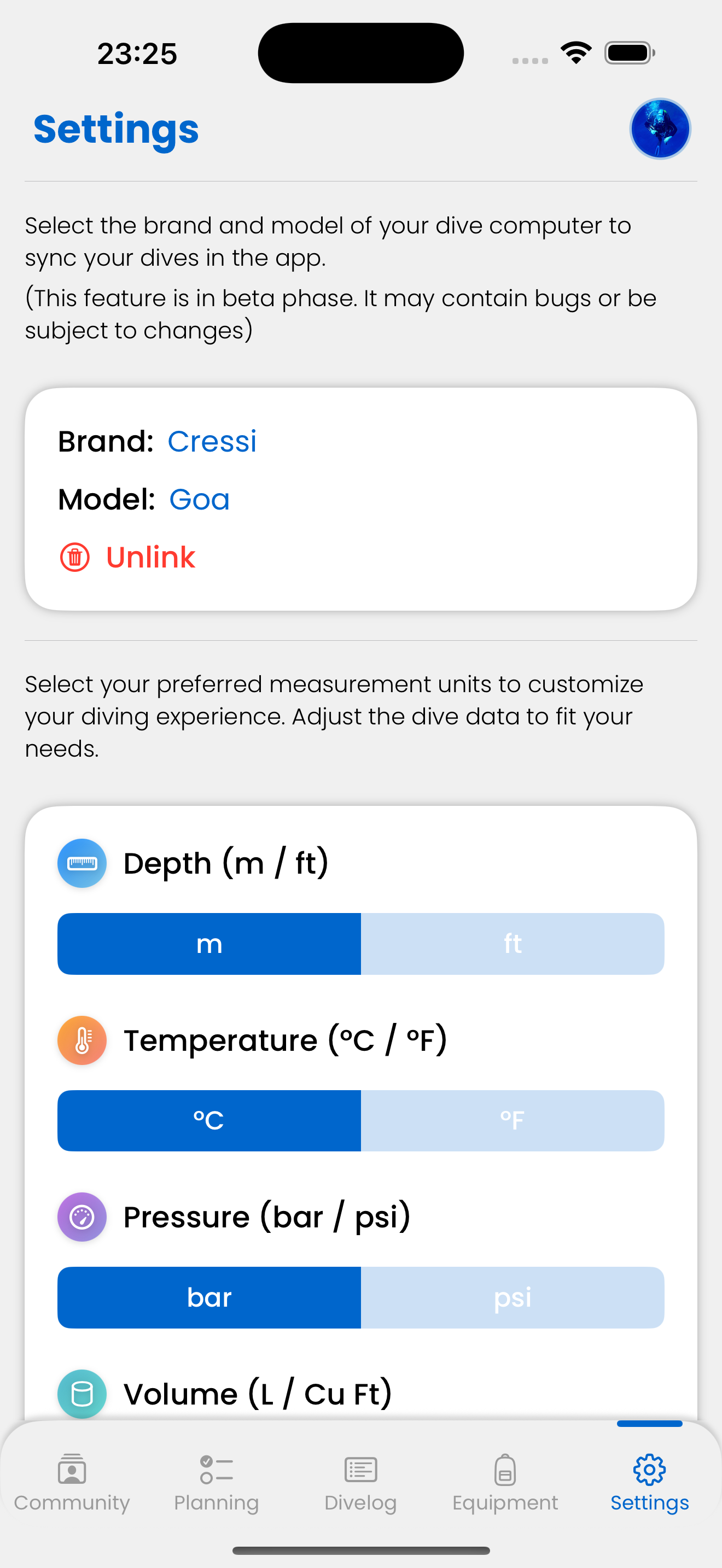Select meters as the depth unit

209,944
